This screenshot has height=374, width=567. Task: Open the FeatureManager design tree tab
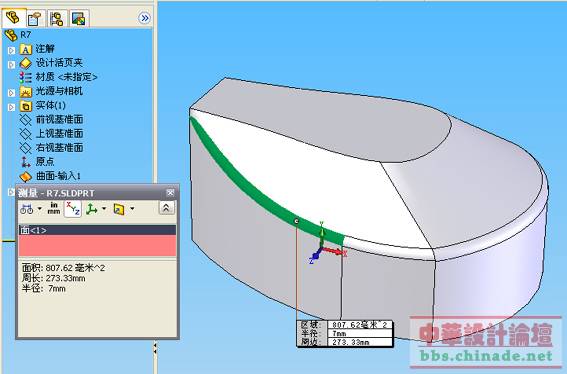14,17
